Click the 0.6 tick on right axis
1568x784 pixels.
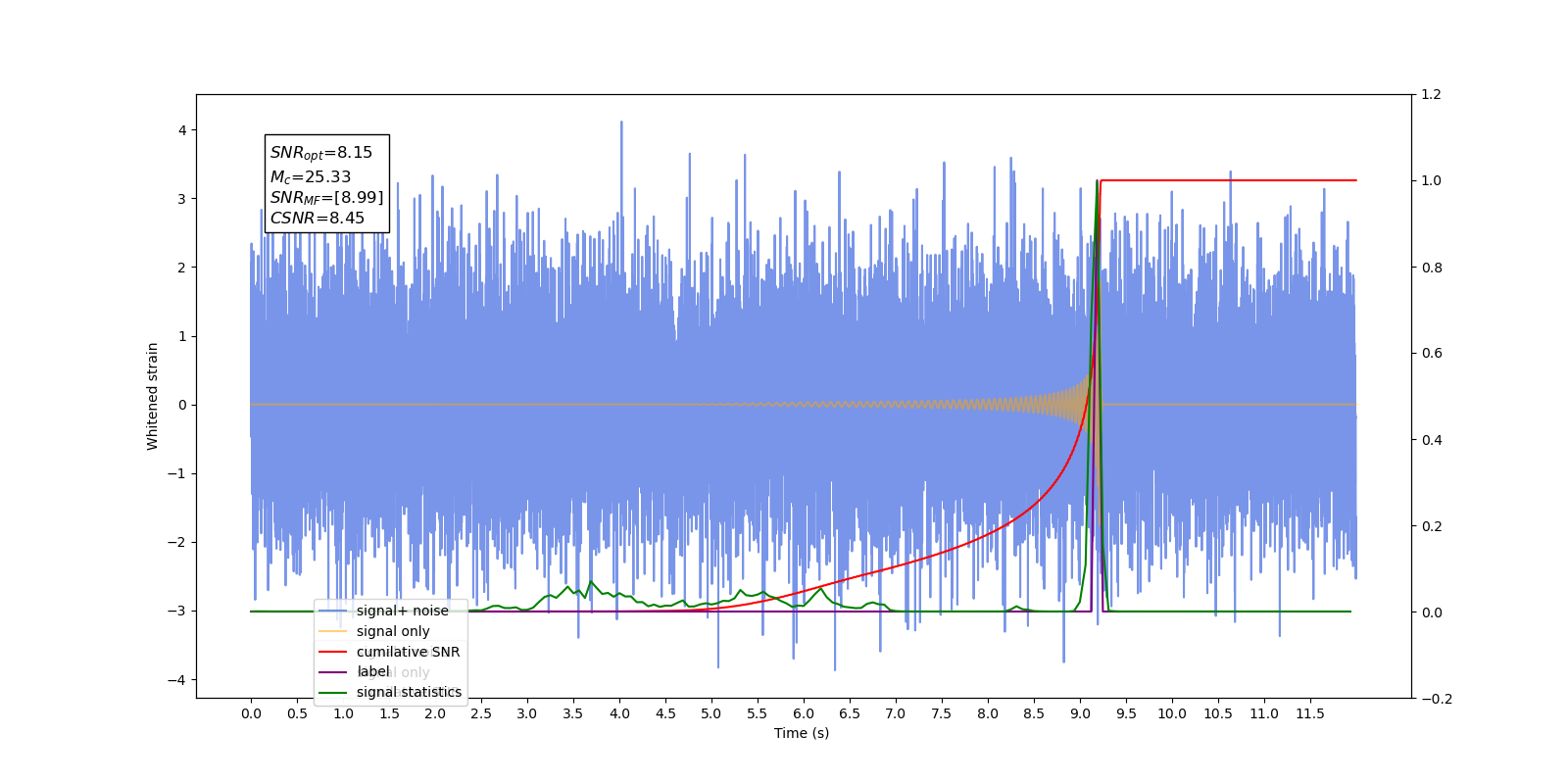[1432, 354]
